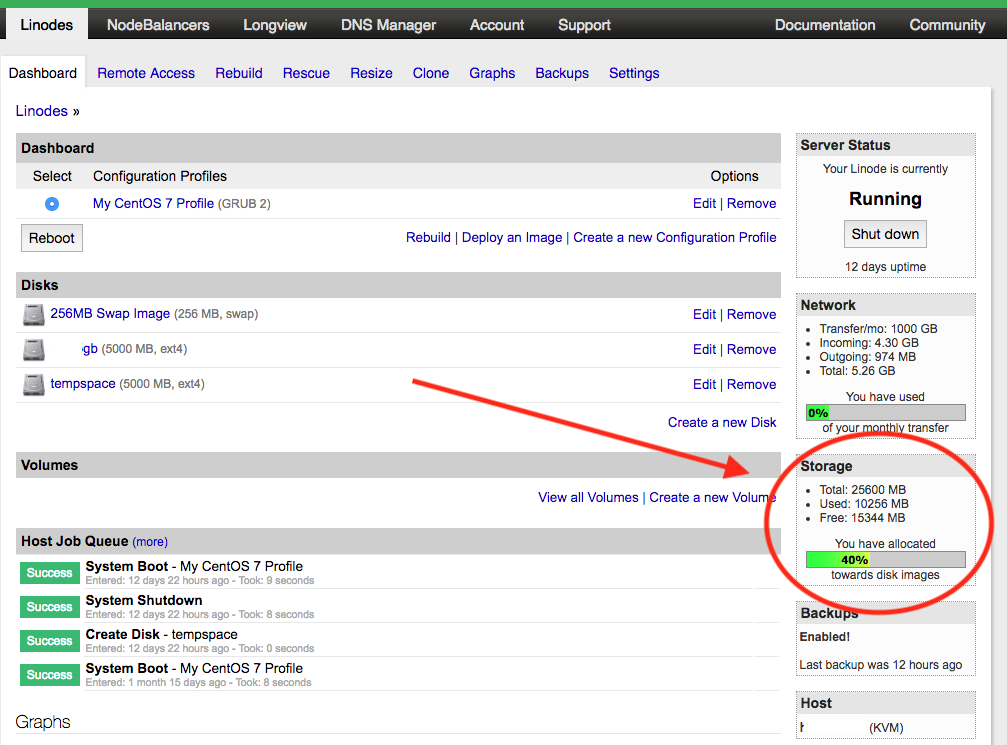Open DNS Manager

pos(389,25)
